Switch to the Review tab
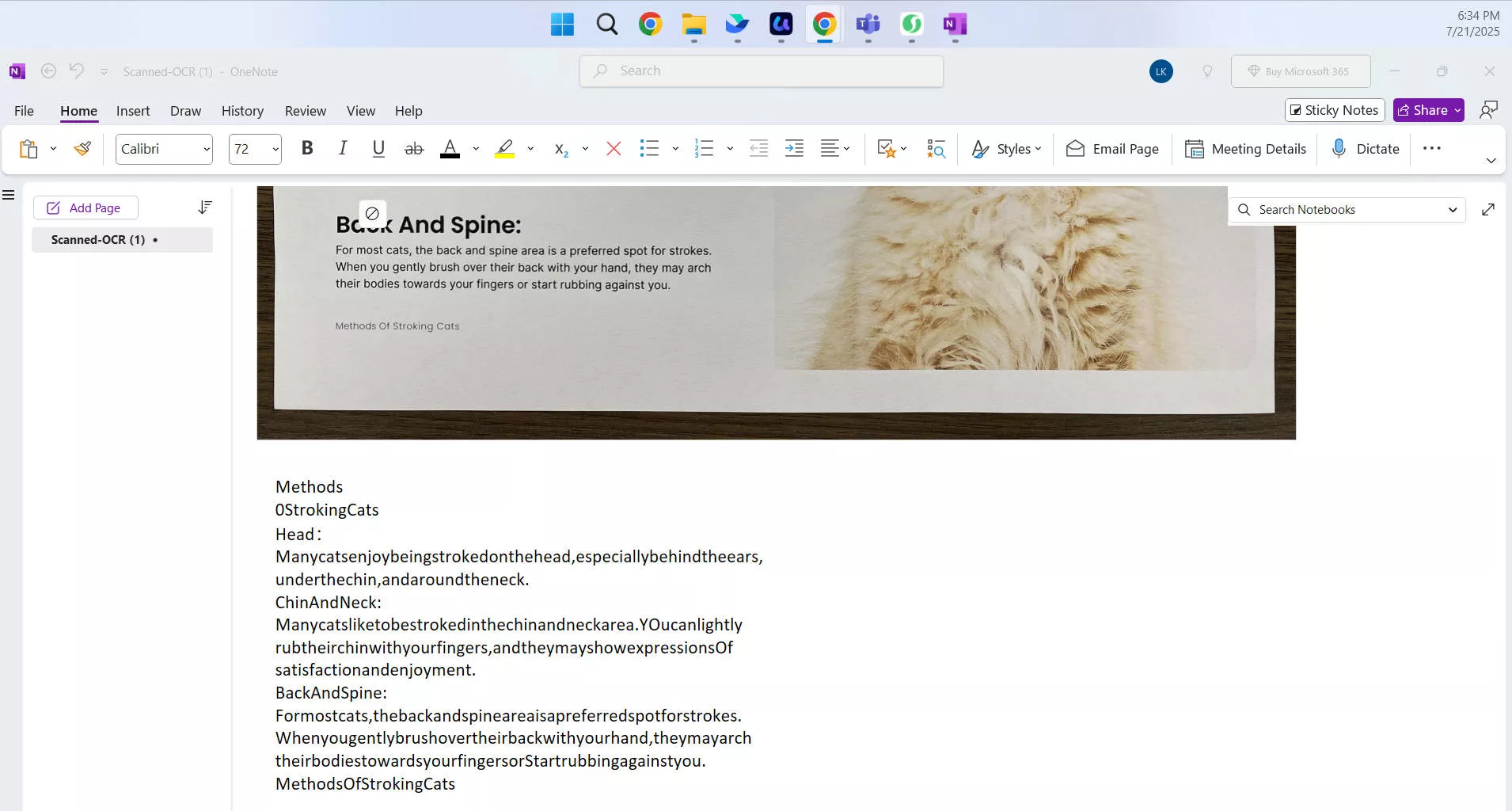The height and width of the screenshot is (811, 1512). pyautogui.click(x=306, y=111)
